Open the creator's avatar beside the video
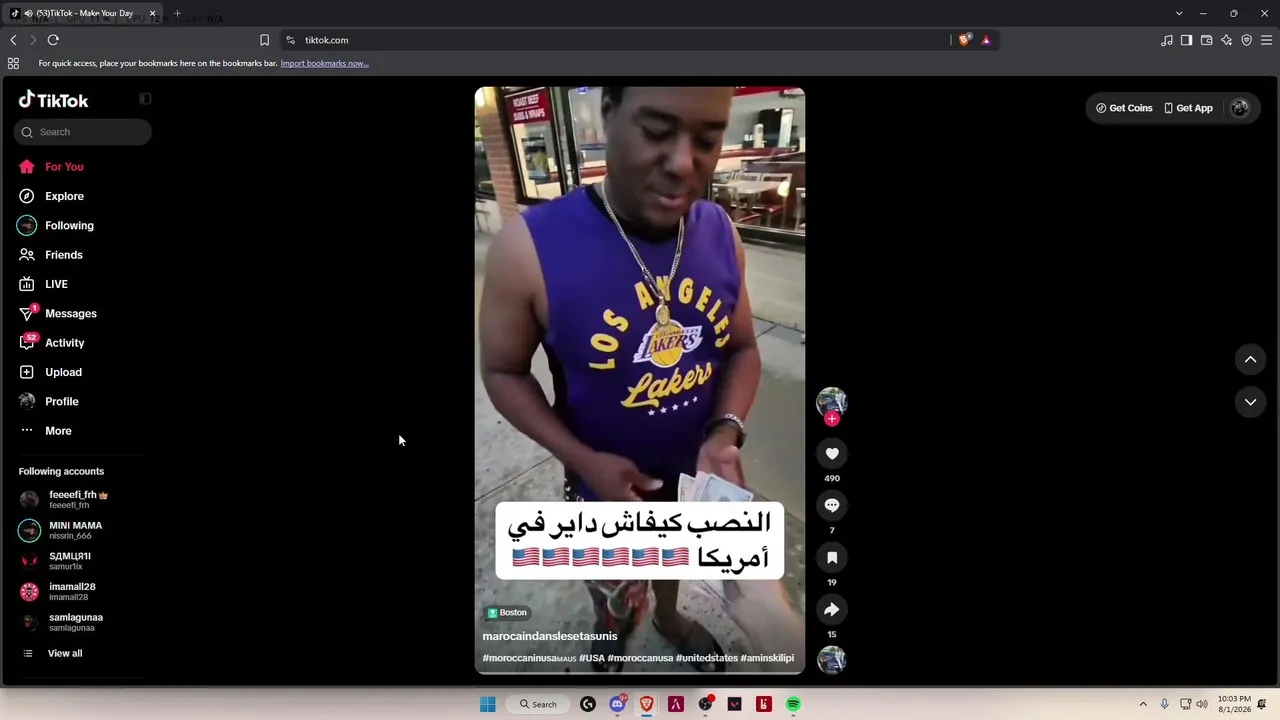The image size is (1280, 720). [x=832, y=401]
